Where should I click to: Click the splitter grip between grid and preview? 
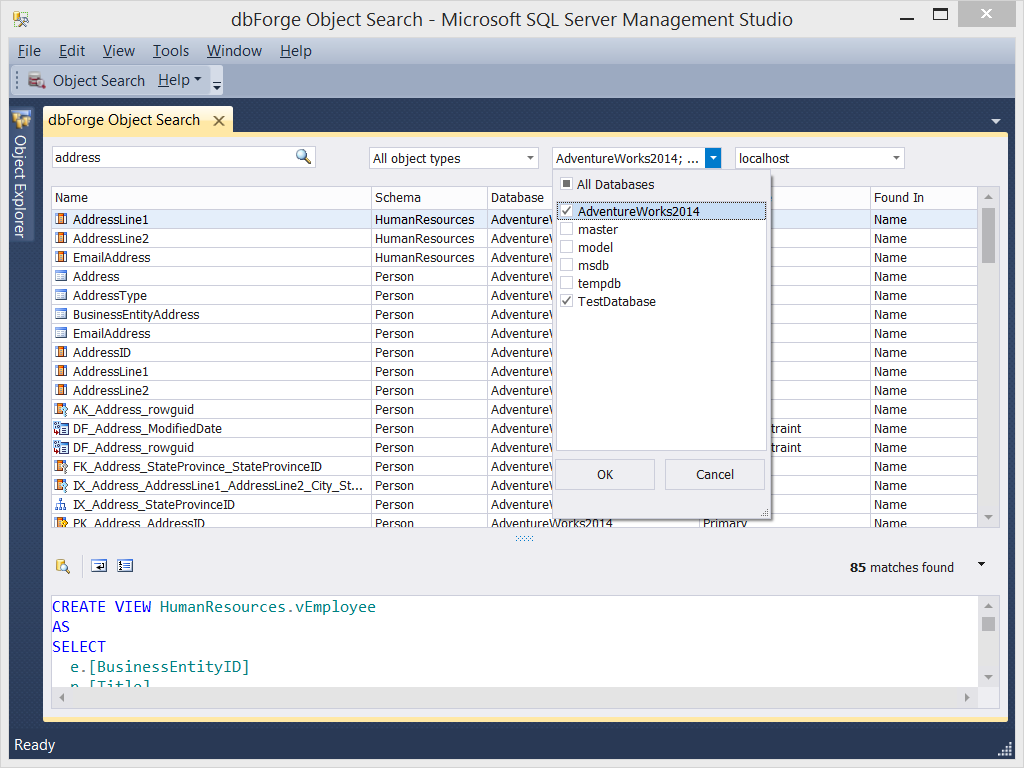click(x=524, y=539)
